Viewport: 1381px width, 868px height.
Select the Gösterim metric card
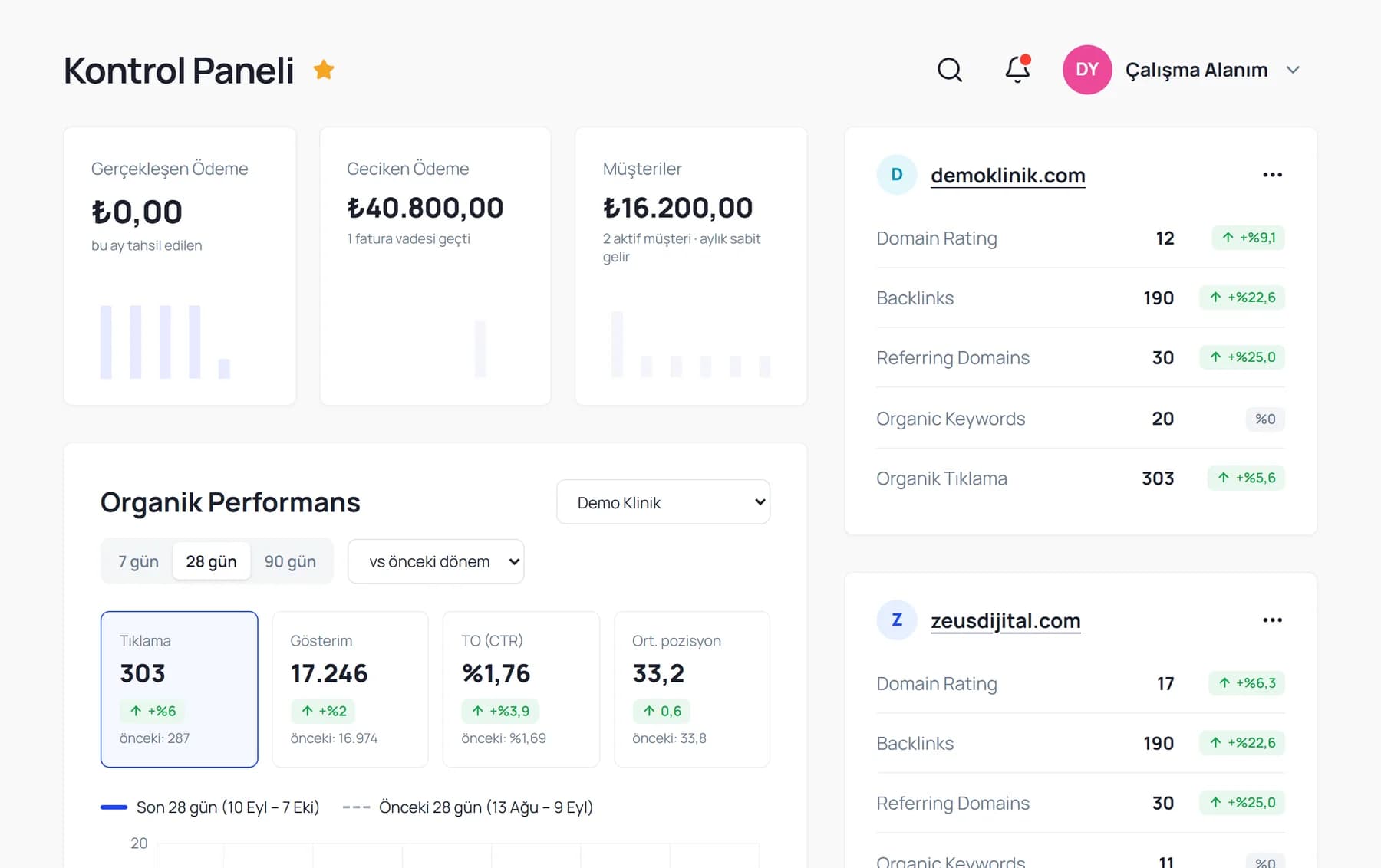(x=350, y=689)
